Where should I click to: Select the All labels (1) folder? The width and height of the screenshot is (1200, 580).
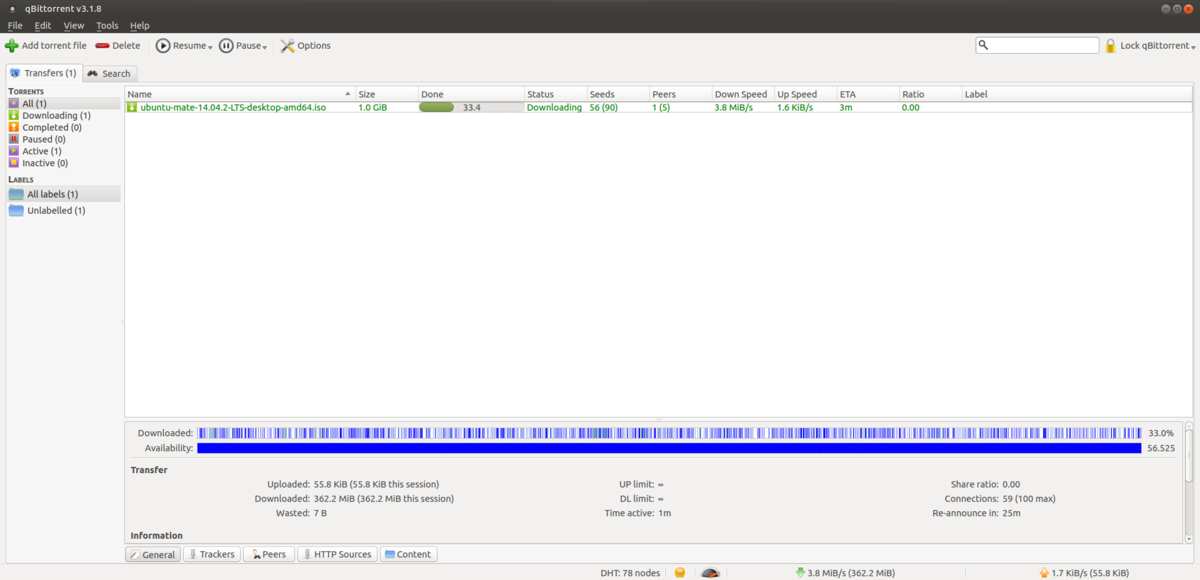tap(63, 194)
